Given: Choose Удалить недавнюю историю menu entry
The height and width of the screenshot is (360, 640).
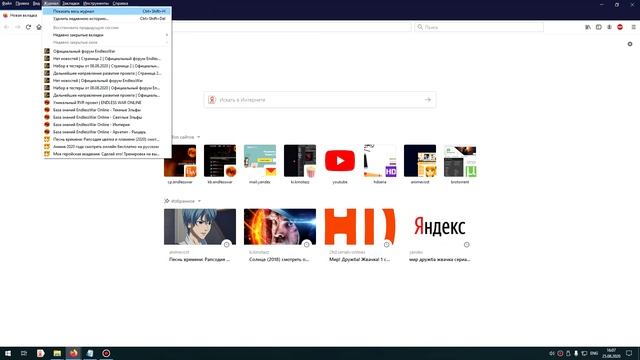Looking at the screenshot, I should pyautogui.click(x=107, y=18).
